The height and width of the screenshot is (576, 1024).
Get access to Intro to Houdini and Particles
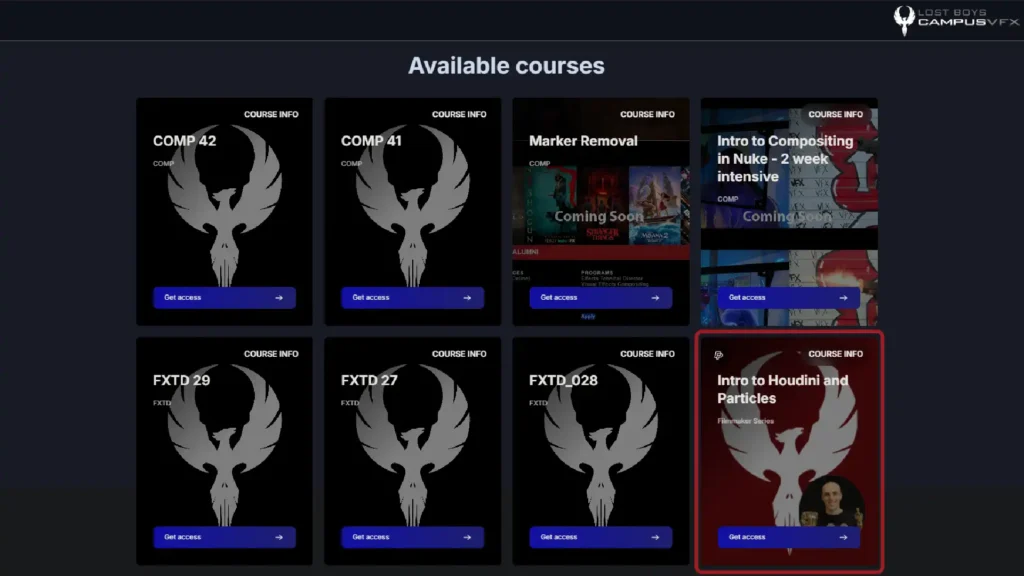[x=789, y=537]
